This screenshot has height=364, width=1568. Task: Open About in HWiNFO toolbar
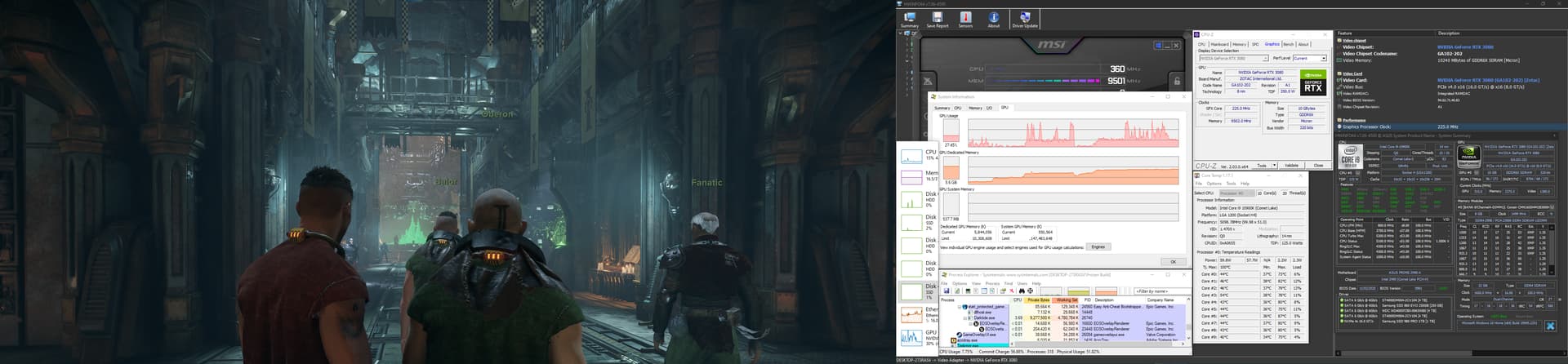(x=994, y=20)
